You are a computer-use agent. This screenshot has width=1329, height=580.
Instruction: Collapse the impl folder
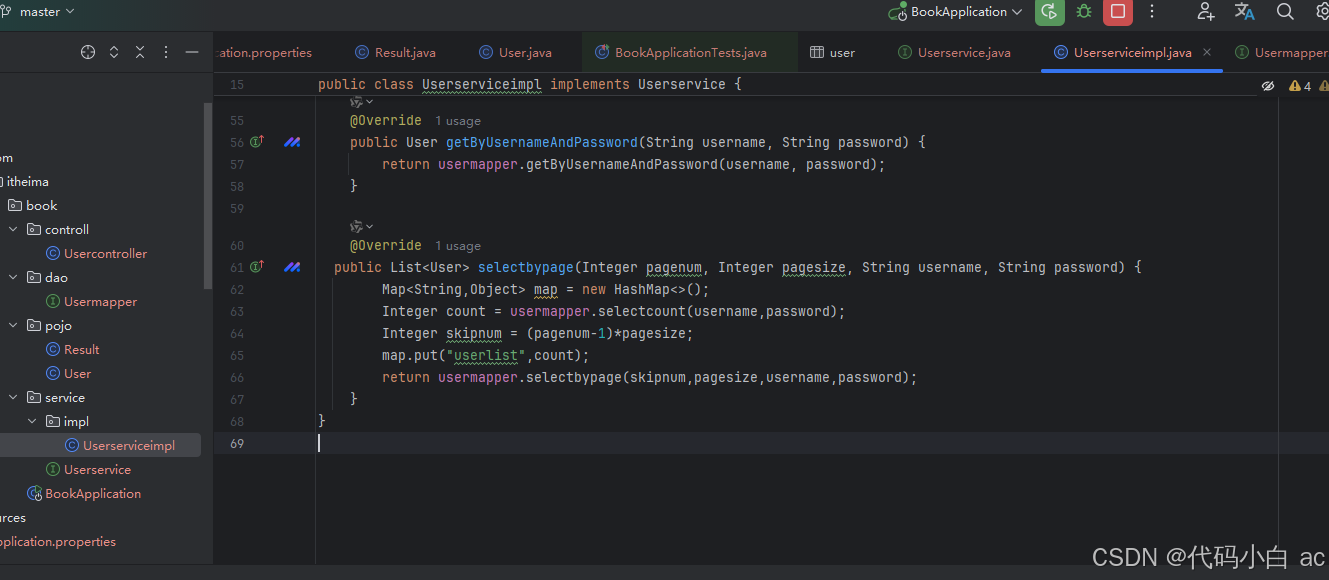click(x=33, y=421)
